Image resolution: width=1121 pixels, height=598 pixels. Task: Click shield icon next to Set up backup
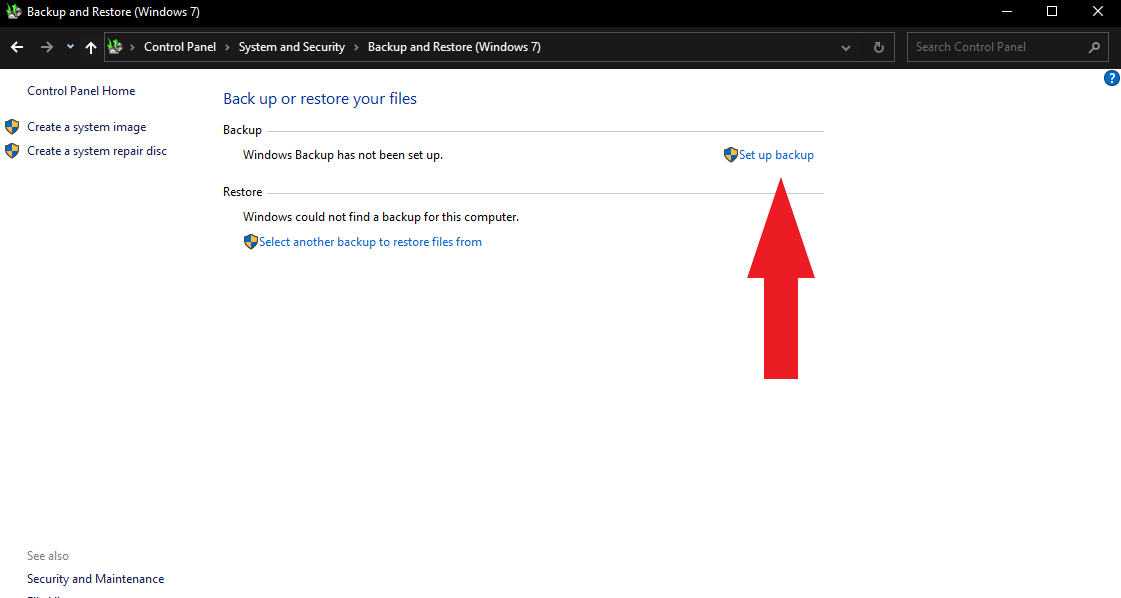click(731, 155)
